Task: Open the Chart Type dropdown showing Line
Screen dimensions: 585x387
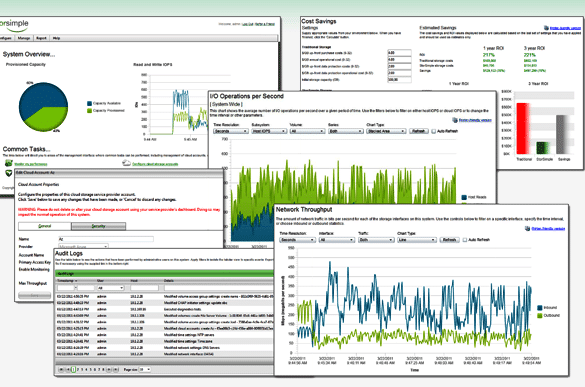Action: point(416,240)
